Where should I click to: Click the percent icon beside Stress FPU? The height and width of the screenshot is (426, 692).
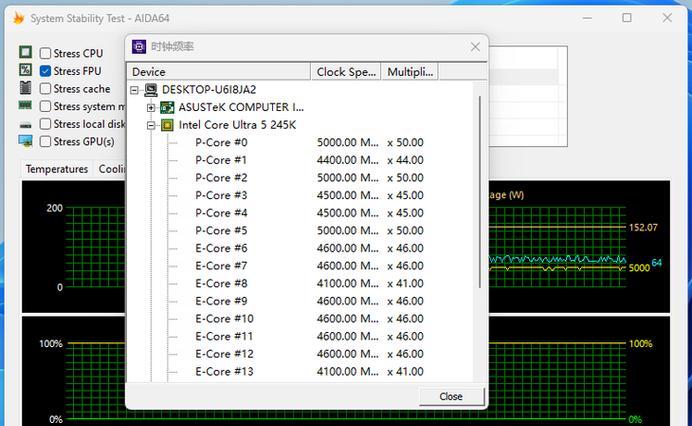(x=26, y=70)
